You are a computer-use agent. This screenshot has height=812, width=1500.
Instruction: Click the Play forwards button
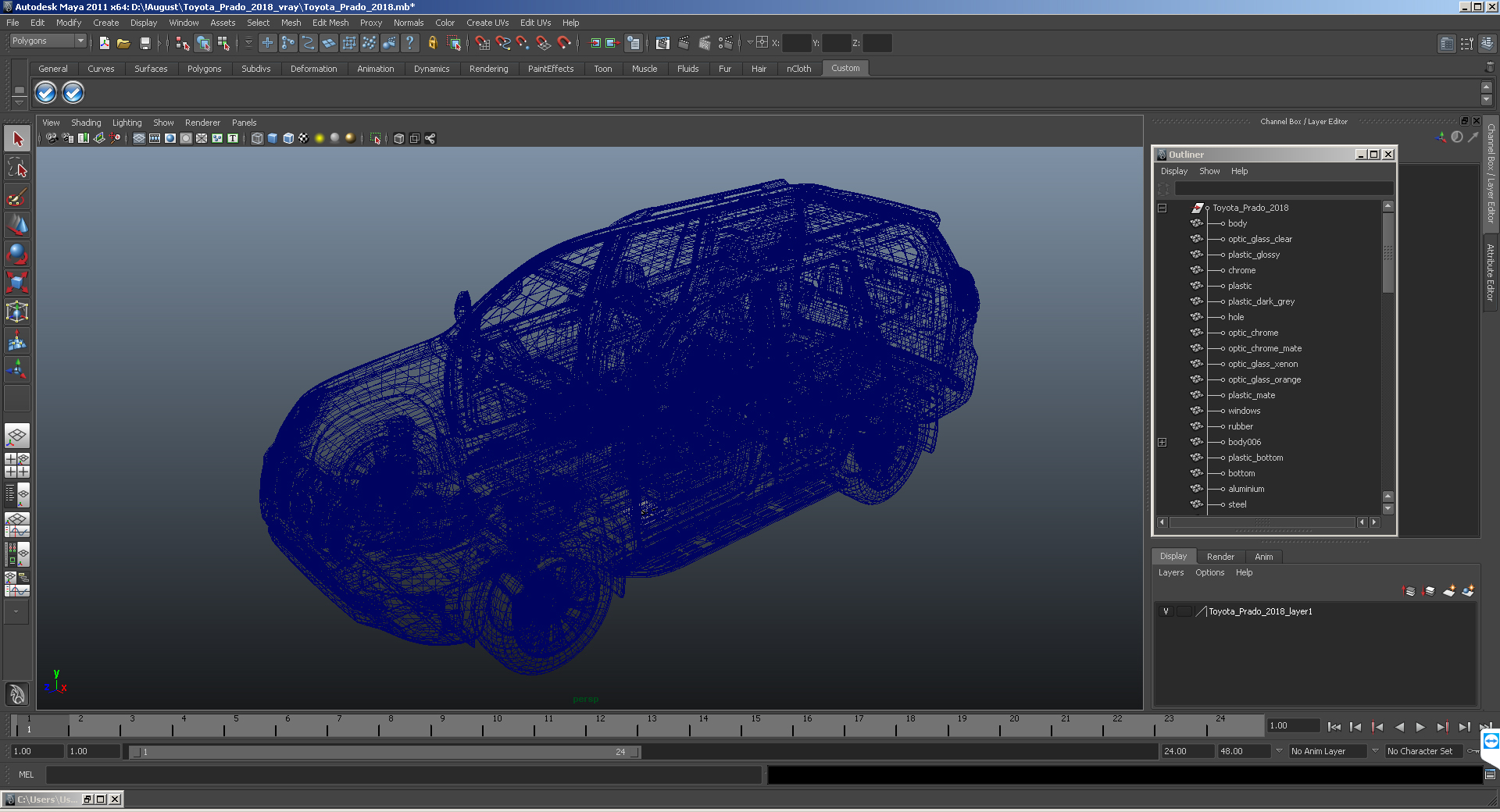click(x=1420, y=727)
